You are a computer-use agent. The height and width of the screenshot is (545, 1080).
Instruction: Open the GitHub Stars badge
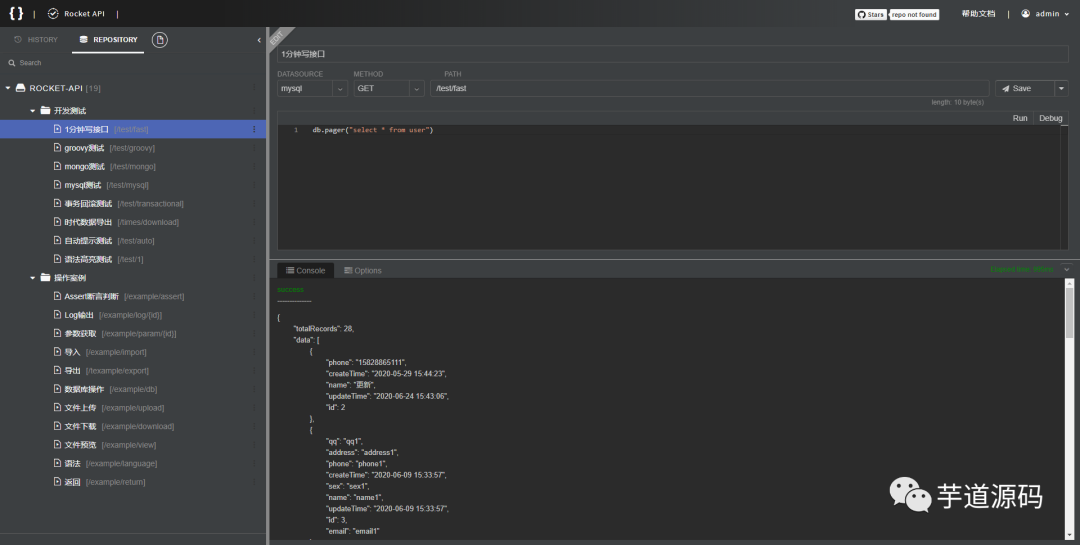871,14
